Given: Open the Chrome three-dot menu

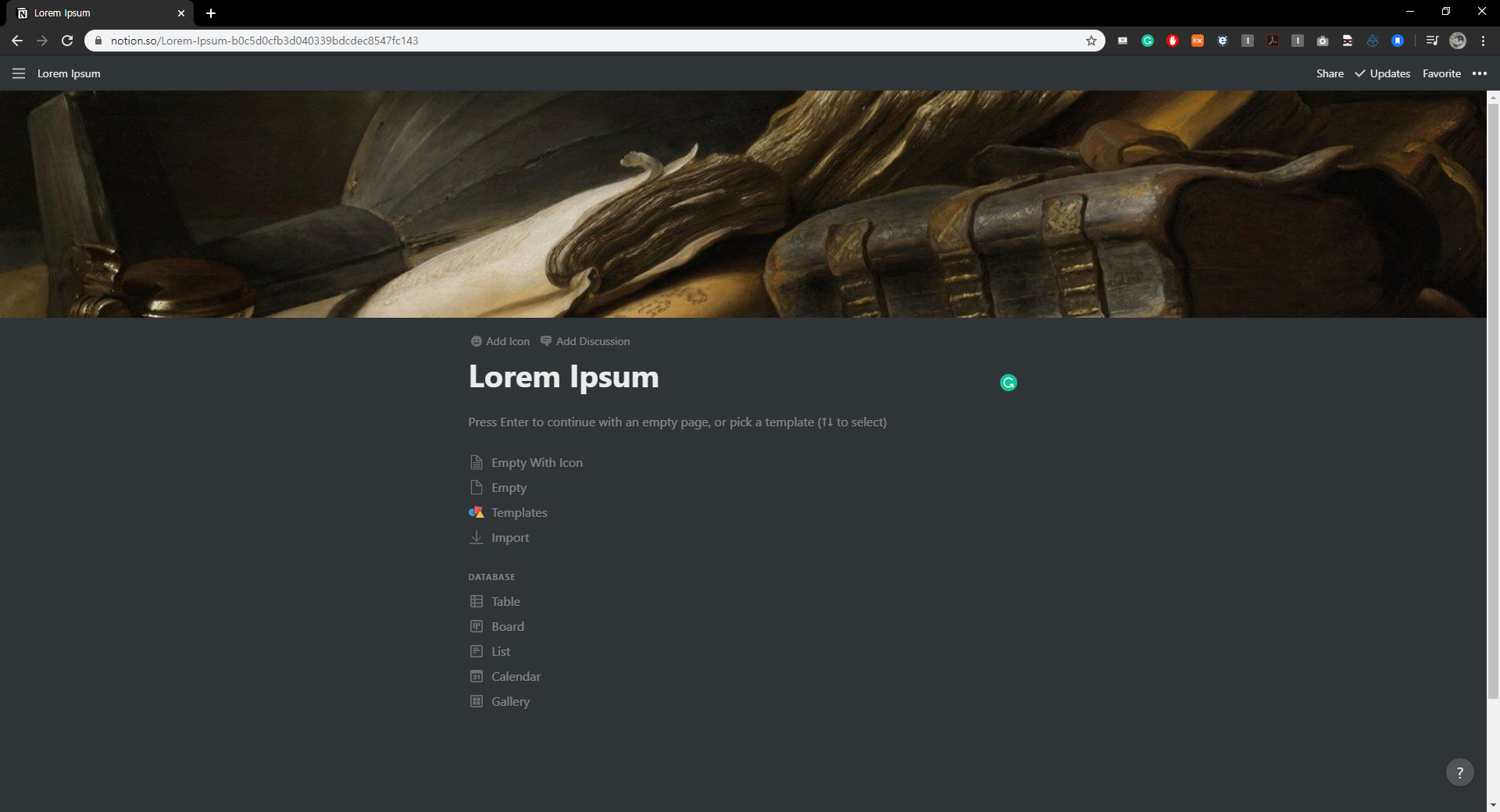Looking at the screenshot, I should [x=1483, y=41].
